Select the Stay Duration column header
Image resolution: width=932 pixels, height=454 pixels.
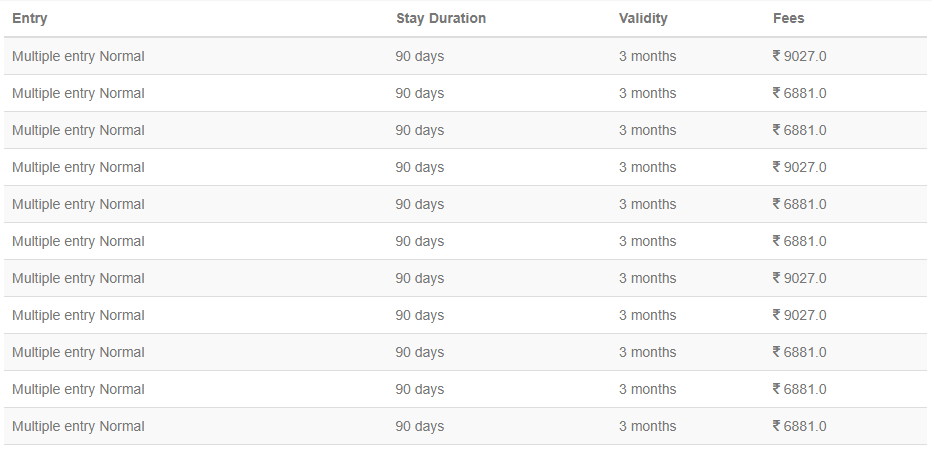tap(441, 18)
